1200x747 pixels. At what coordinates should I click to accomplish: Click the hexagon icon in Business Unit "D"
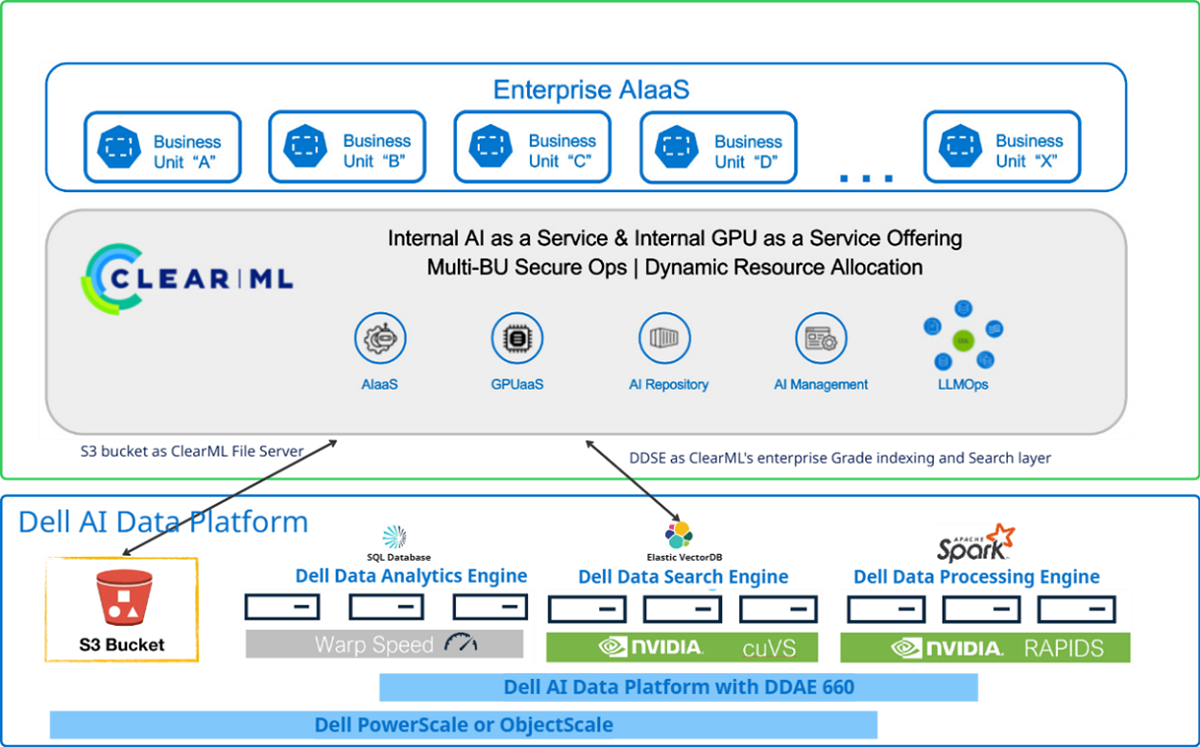[675, 148]
